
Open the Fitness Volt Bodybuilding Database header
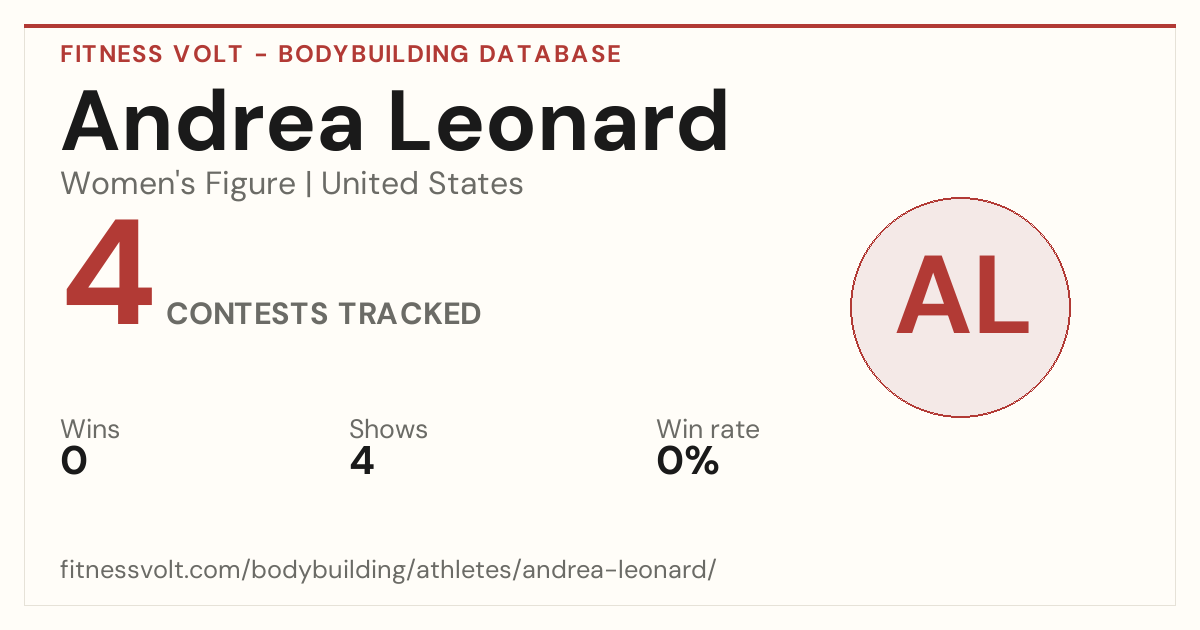341,54
